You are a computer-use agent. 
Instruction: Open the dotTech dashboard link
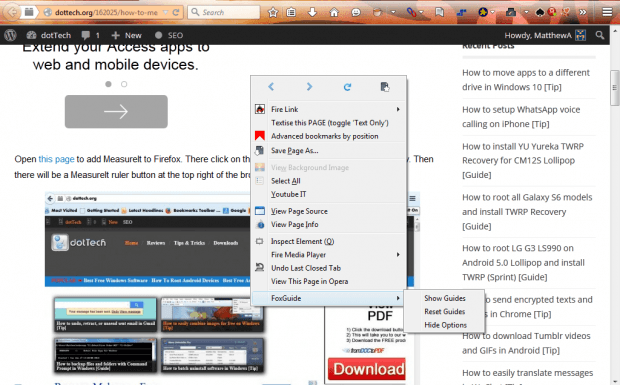click(49, 35)
